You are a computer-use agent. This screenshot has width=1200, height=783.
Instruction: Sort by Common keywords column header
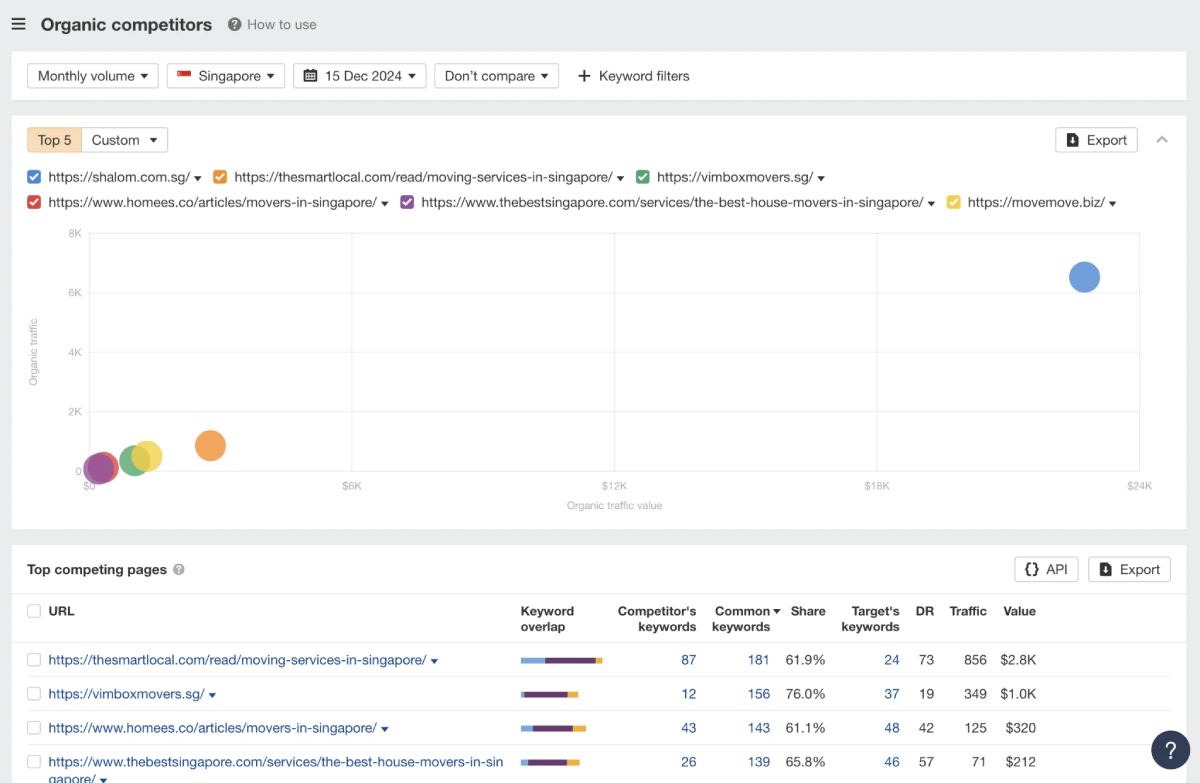tap(742, 618)
